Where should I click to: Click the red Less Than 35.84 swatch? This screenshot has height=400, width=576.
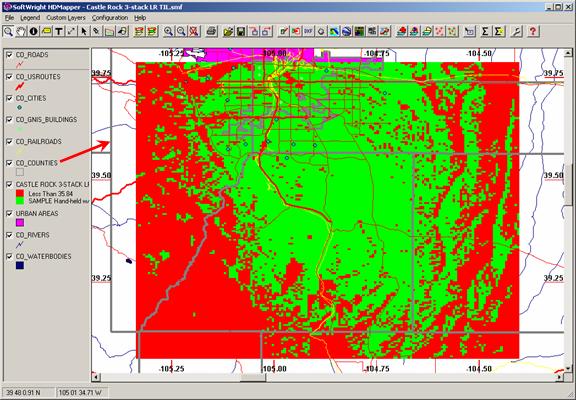(x=20, y=194)
